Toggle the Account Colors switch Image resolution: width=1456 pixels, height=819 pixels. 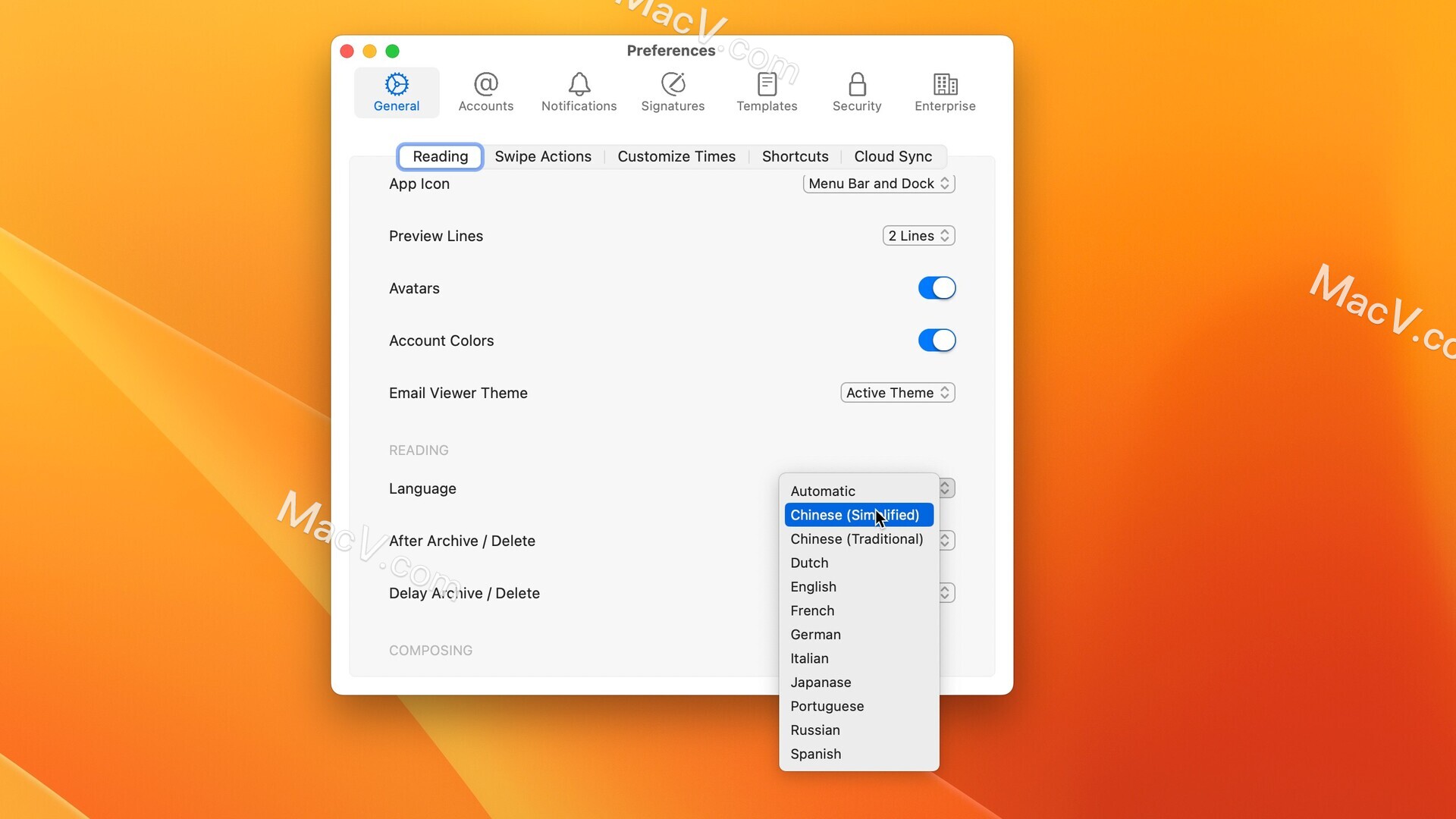[937, 340]
